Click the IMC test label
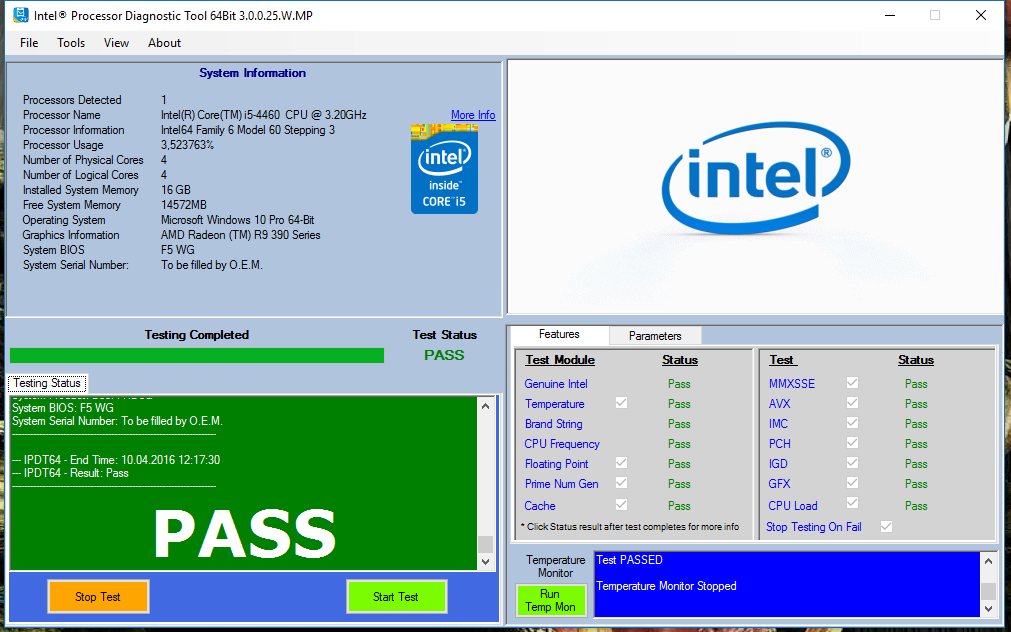 click(778, 424)
